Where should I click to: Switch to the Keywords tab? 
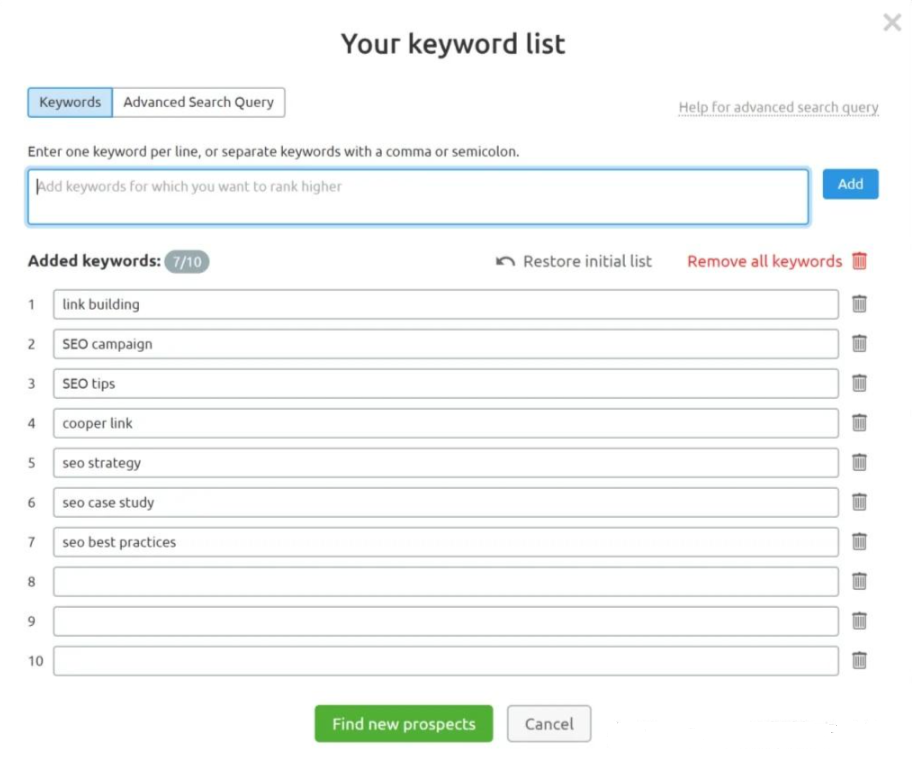coord(70,102)
